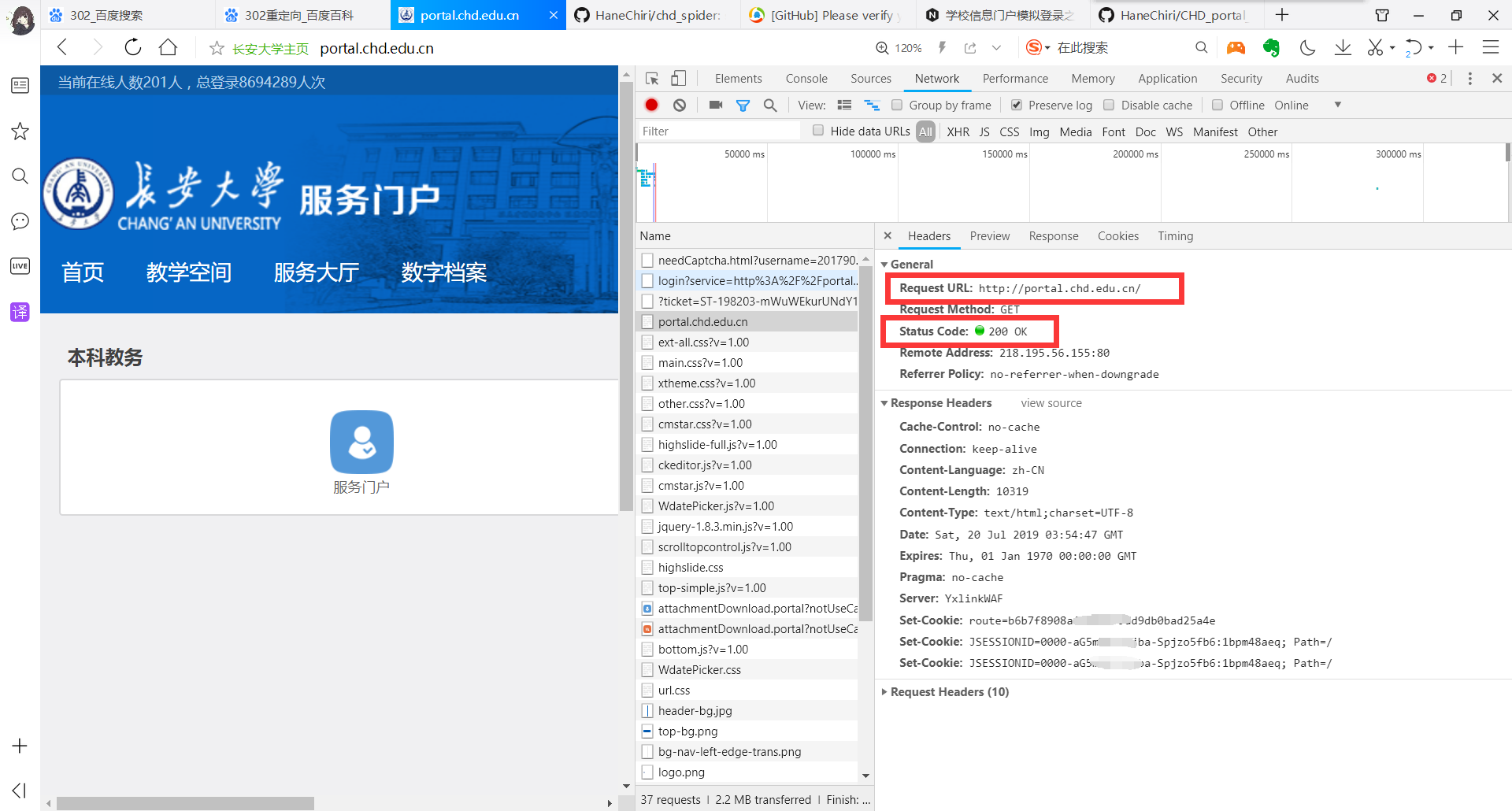The height and width of the screenshot is (811, 1512).
Task: Click the Evernote elephant extension icon
Action: point(1271,48)
